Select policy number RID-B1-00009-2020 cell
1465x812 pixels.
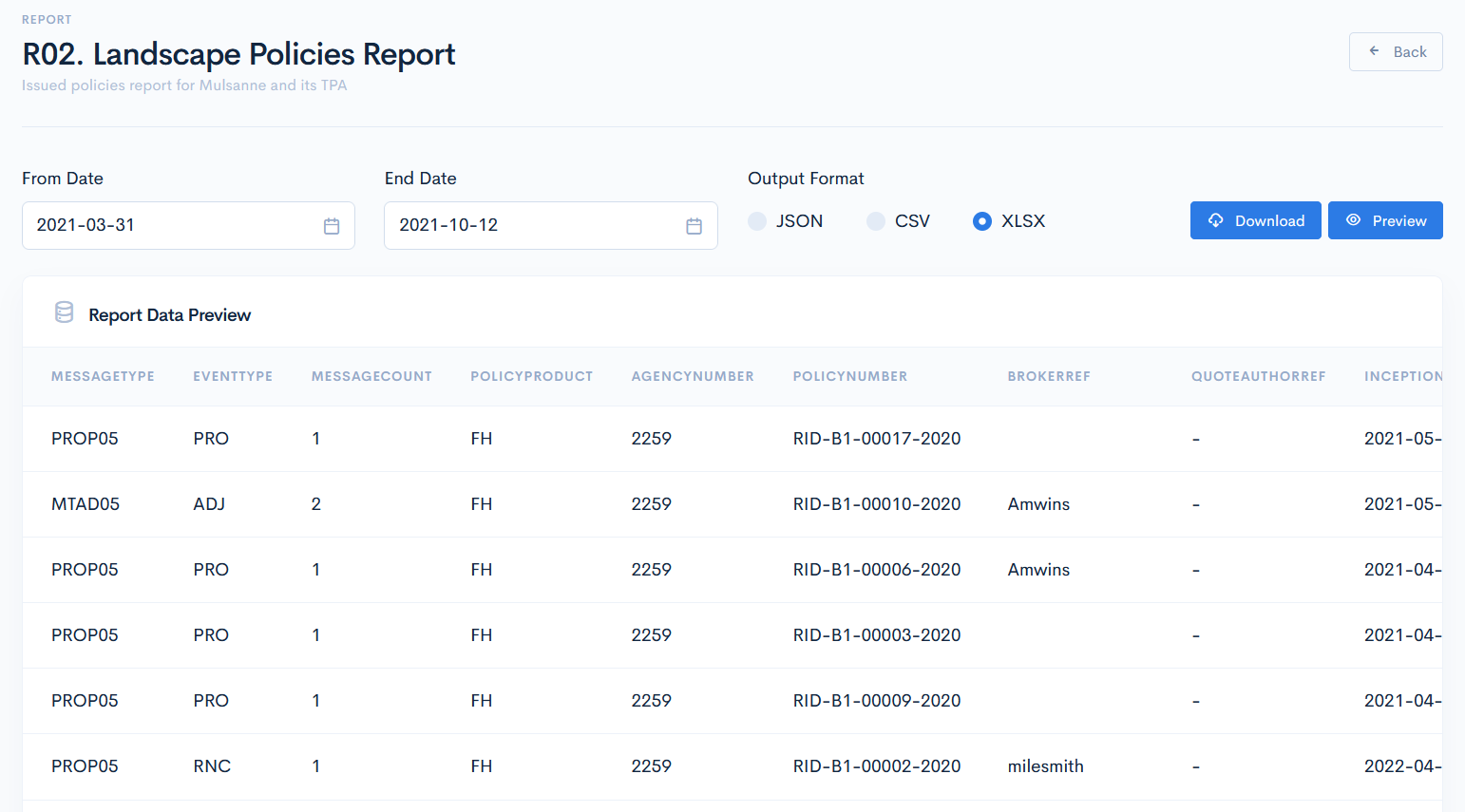(x=876, y=701)
